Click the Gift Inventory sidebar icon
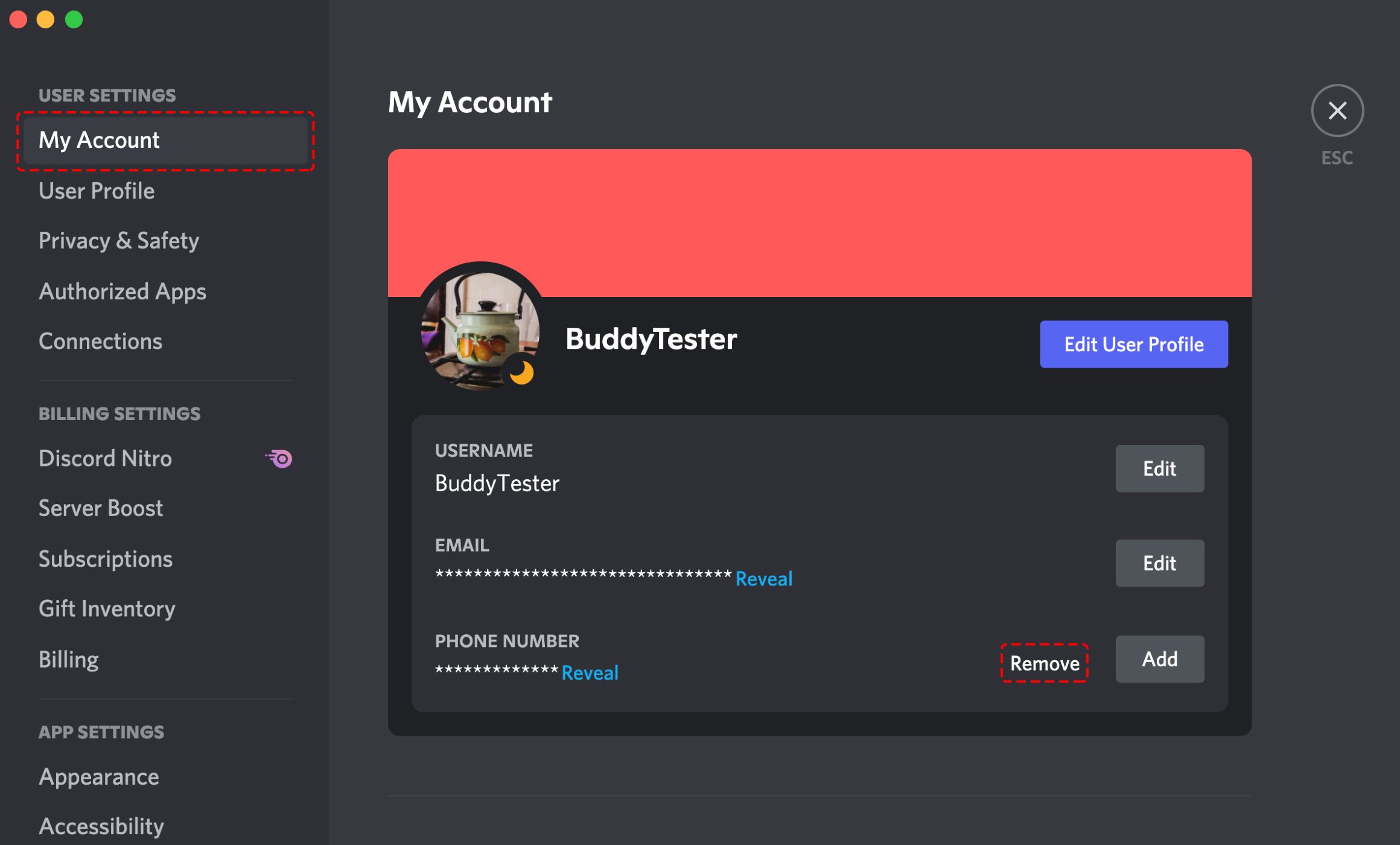Image resolution: width=1400 pixels, height=845 pixels. (107, 608)
